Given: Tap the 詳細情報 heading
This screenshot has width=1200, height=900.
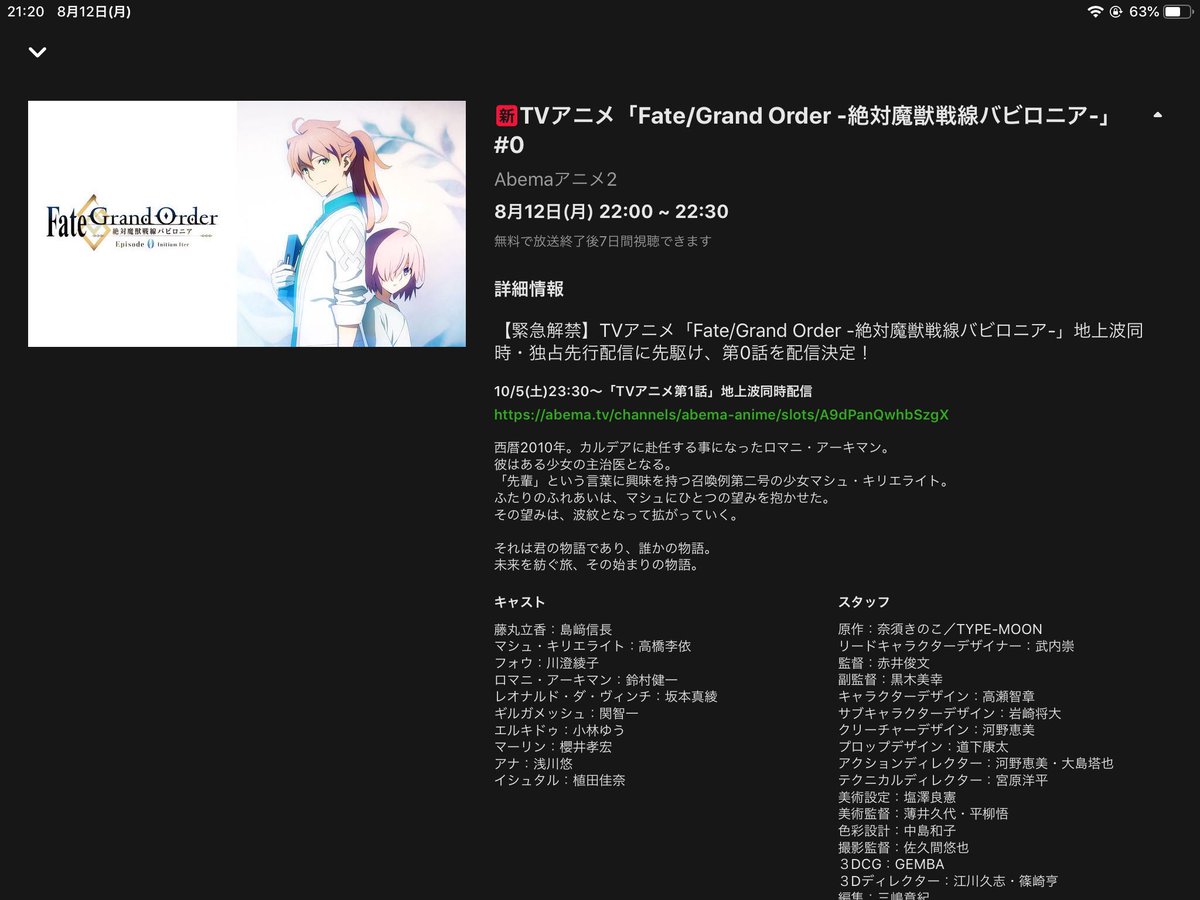Looking at the screenshot, I should 529,289.
